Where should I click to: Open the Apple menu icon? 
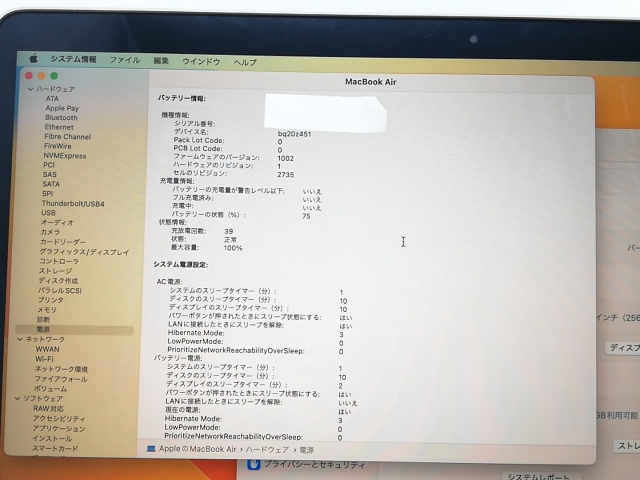(33, 59)
